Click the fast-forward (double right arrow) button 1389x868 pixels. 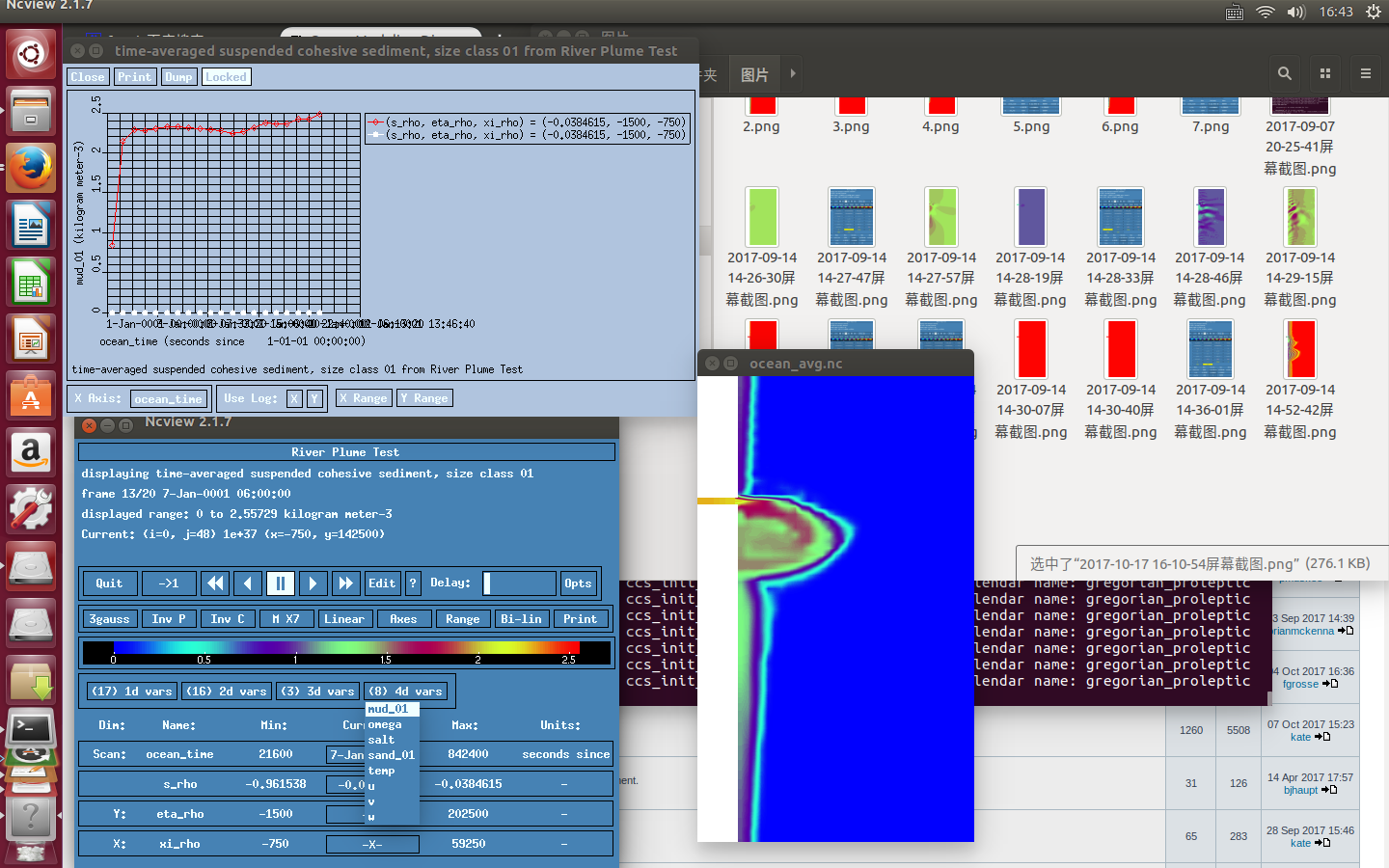pos(344,583)
